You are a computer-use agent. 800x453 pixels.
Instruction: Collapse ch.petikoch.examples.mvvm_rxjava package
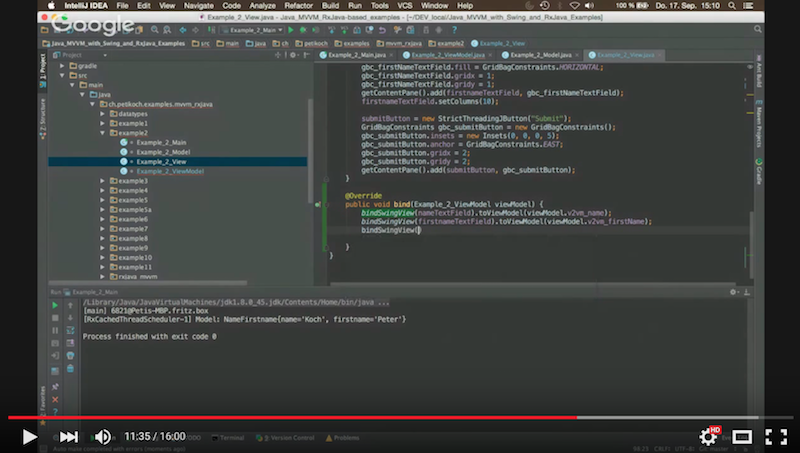[x=93, y=104]
